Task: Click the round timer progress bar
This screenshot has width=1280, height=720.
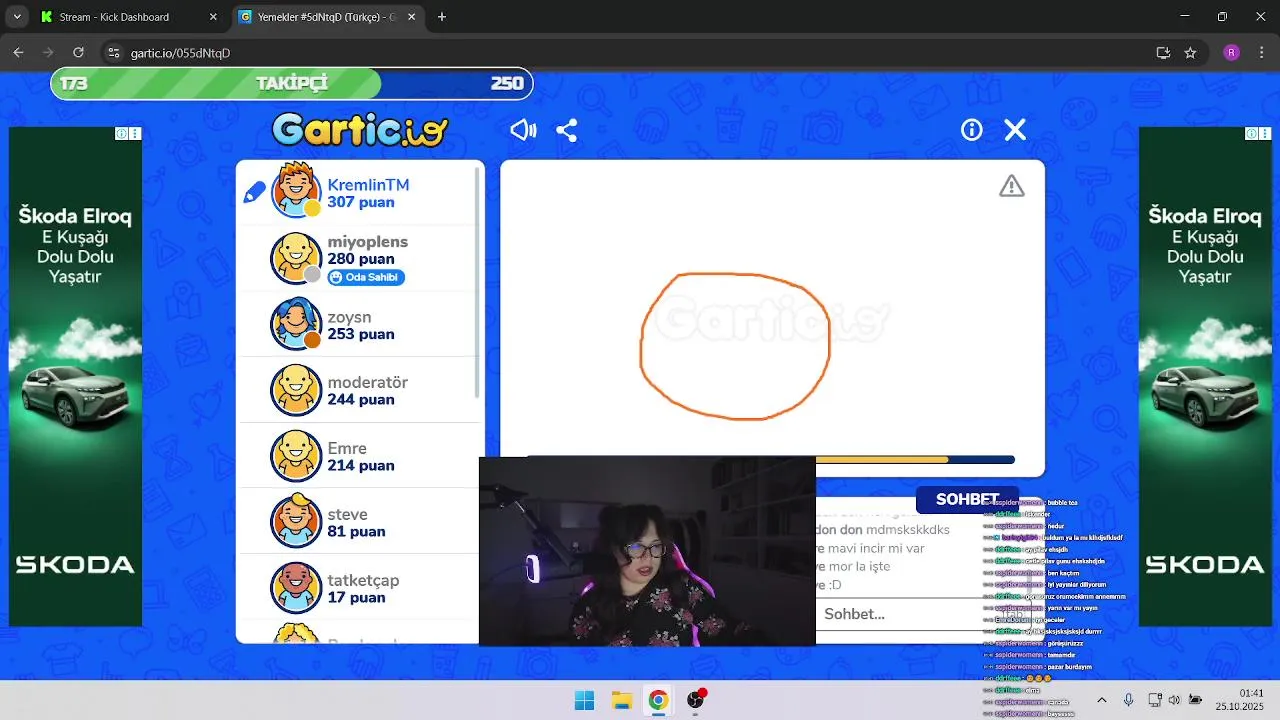Action: point(915,460)
